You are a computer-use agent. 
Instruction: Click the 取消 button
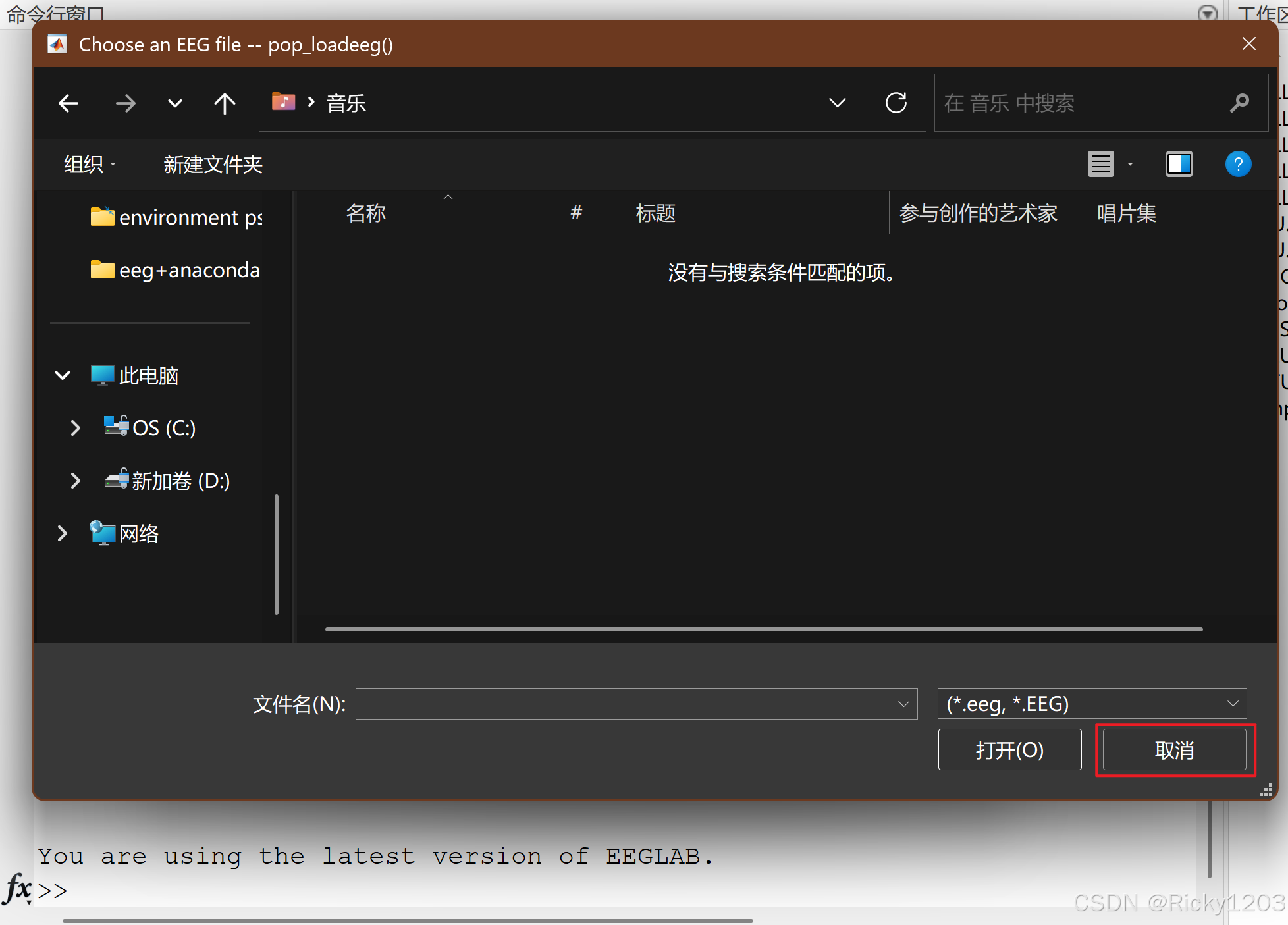pos(1175,750)
